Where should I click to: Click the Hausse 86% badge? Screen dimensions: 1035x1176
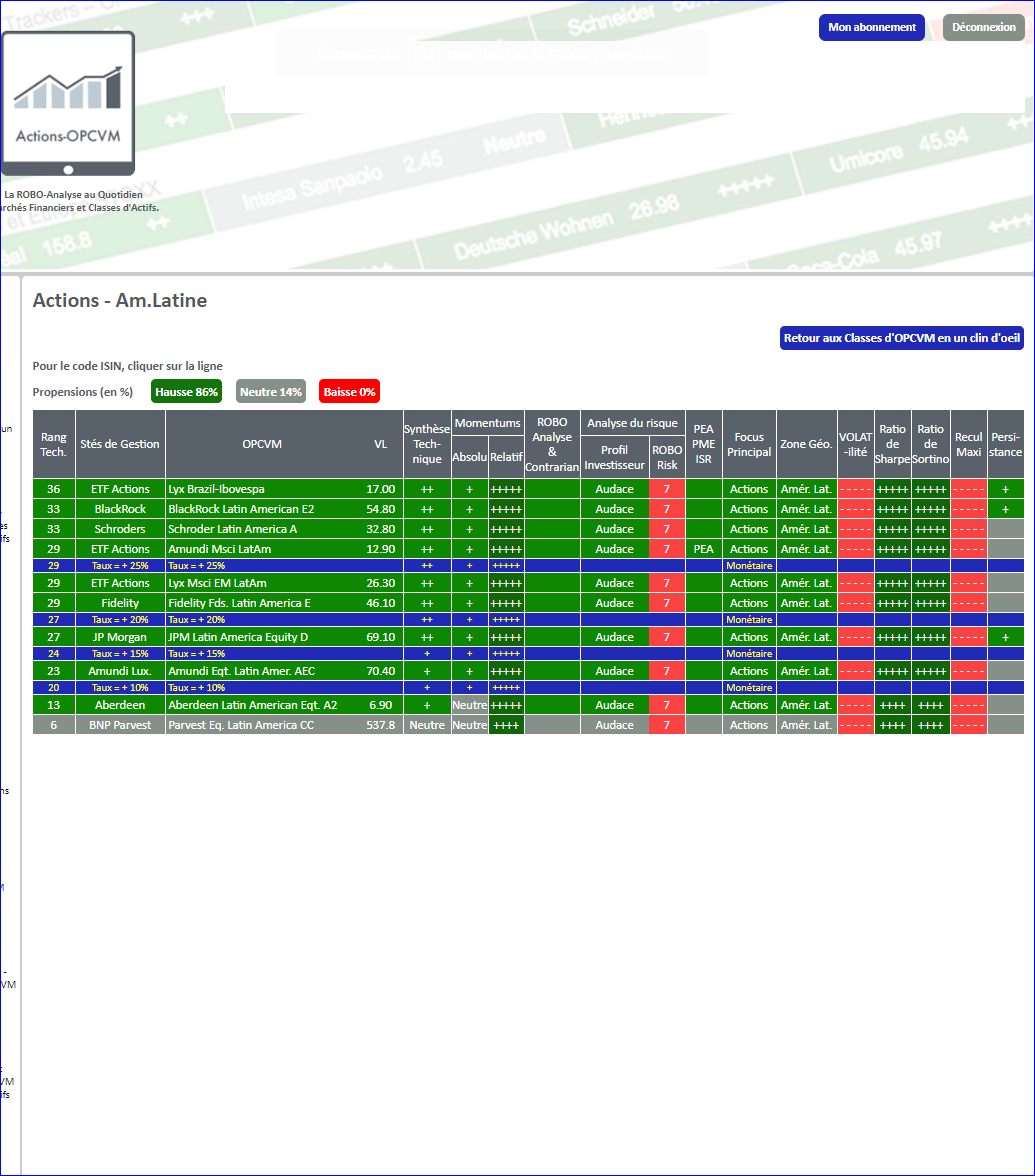pyautogui.click(x=186, y=392)
